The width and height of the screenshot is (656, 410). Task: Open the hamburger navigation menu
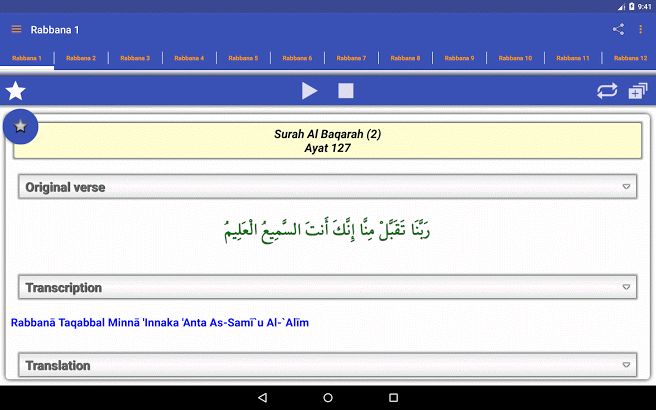16,29
